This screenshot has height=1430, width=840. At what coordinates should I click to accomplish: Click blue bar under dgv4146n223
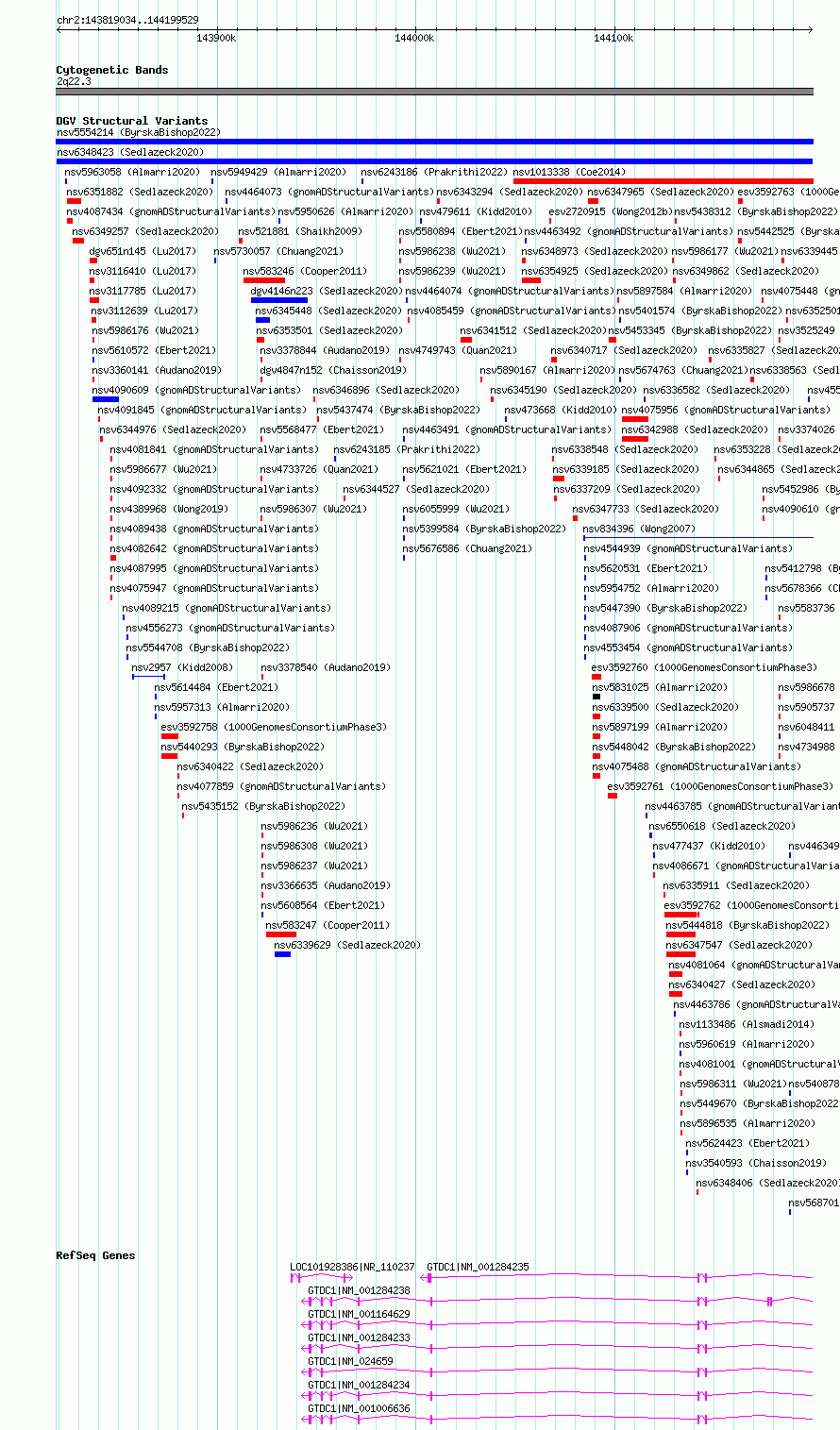pyautogui.click(x=279, y=300)
